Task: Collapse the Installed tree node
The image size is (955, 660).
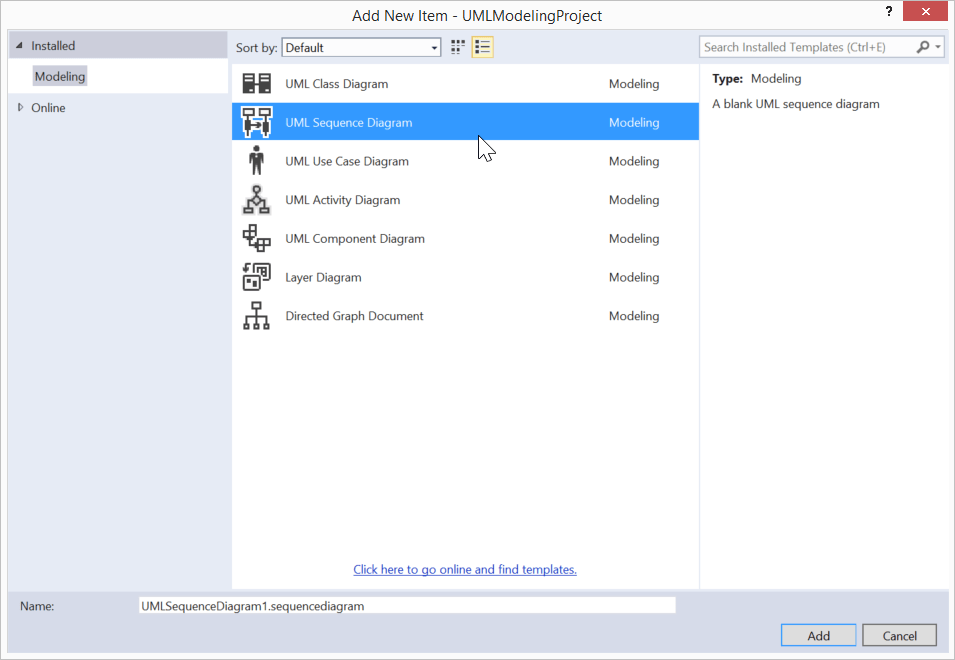Action: tap(19, 46)
